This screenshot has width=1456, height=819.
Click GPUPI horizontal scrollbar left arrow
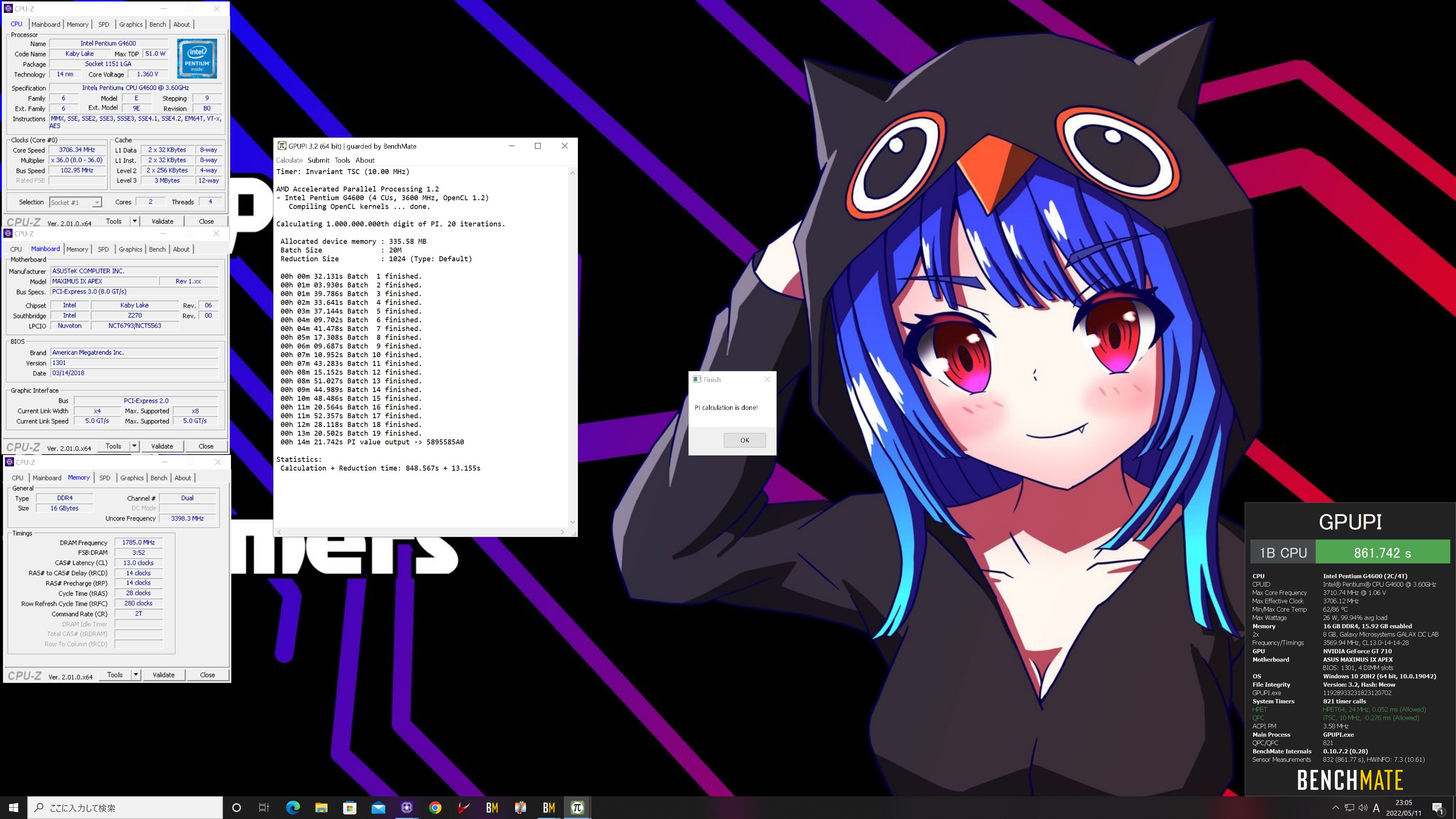click(279, 532)
